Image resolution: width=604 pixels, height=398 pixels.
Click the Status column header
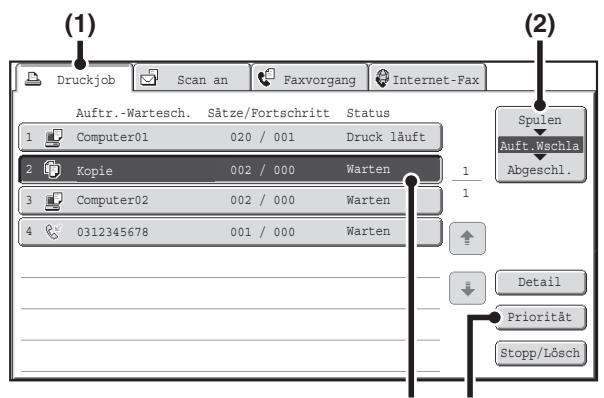pyautogui.click(x=368, y=113)
